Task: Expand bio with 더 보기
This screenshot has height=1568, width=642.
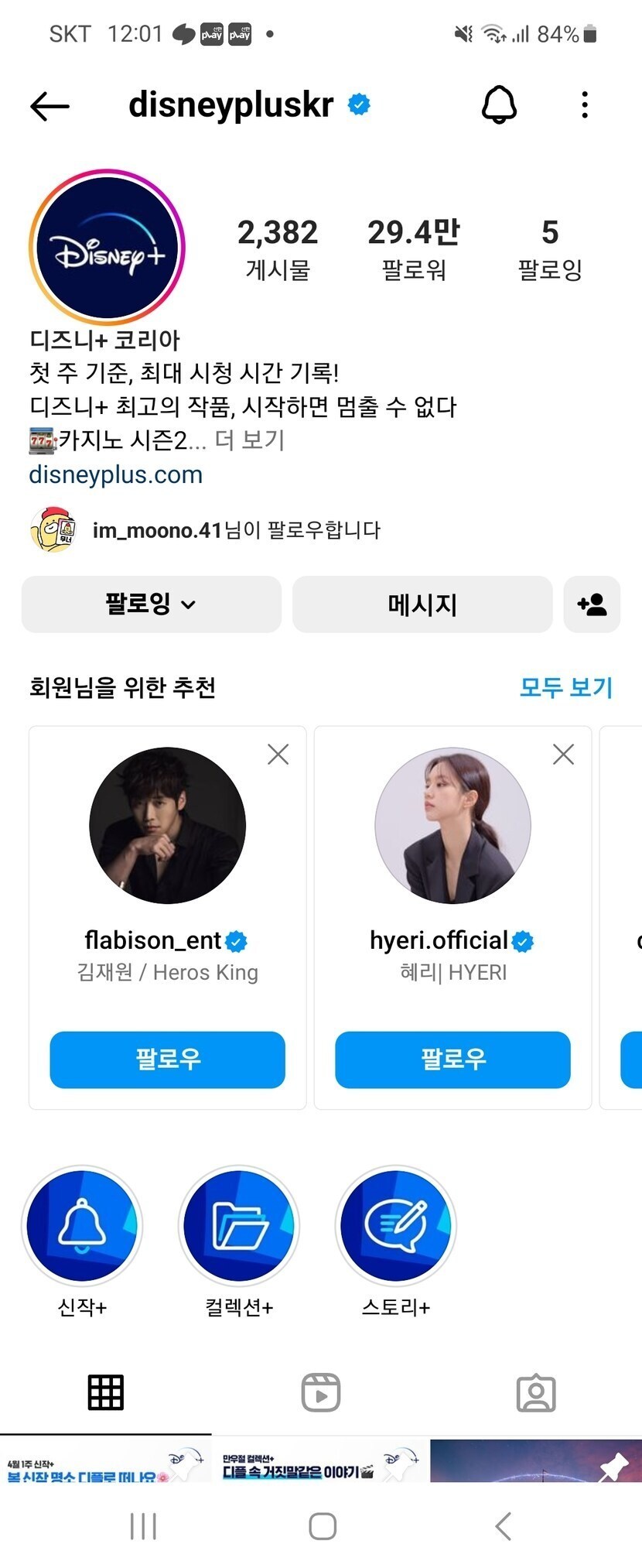Action: tap(250, 440)
